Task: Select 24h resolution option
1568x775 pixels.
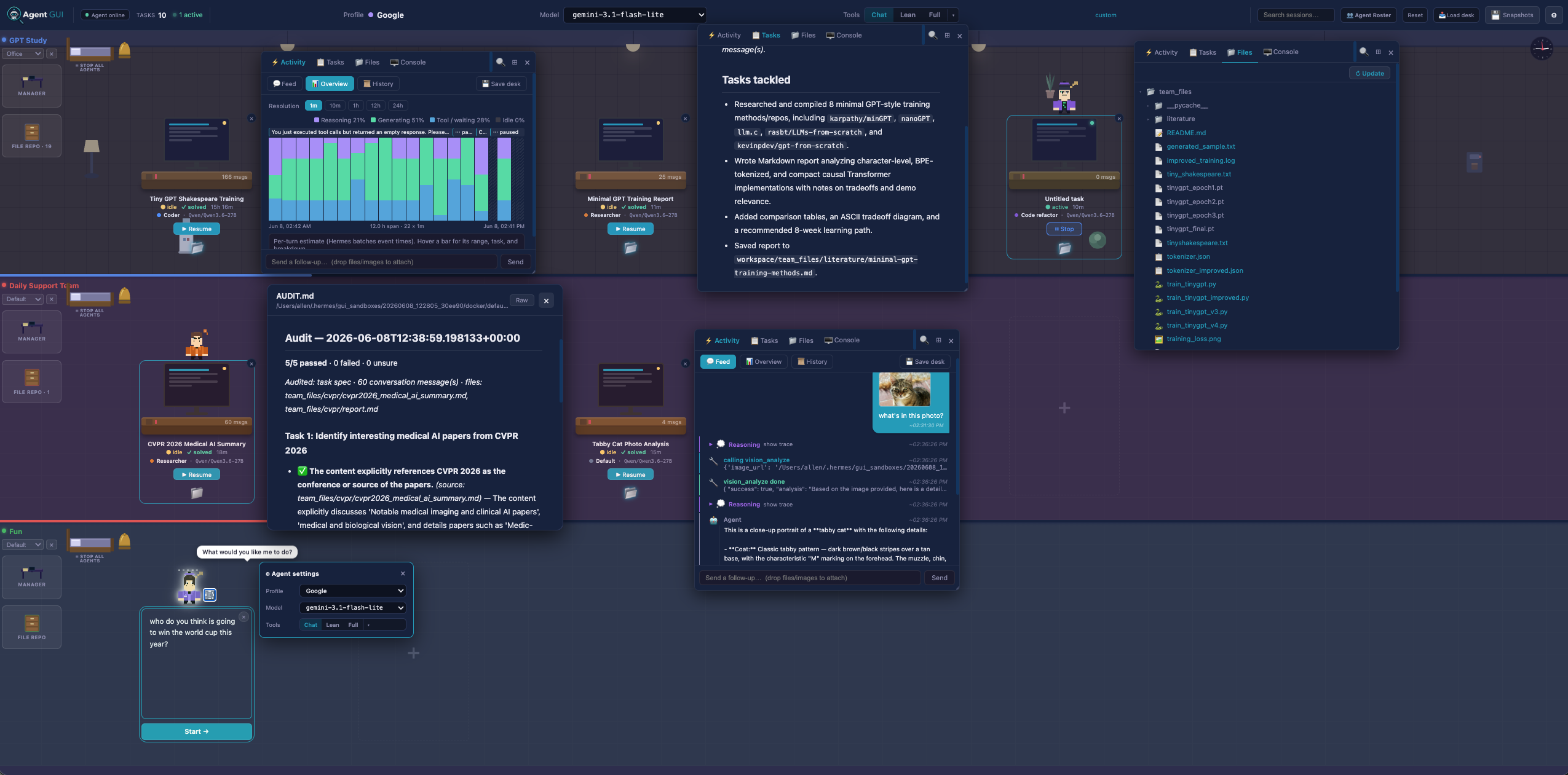Action: (x=398, y=106)
